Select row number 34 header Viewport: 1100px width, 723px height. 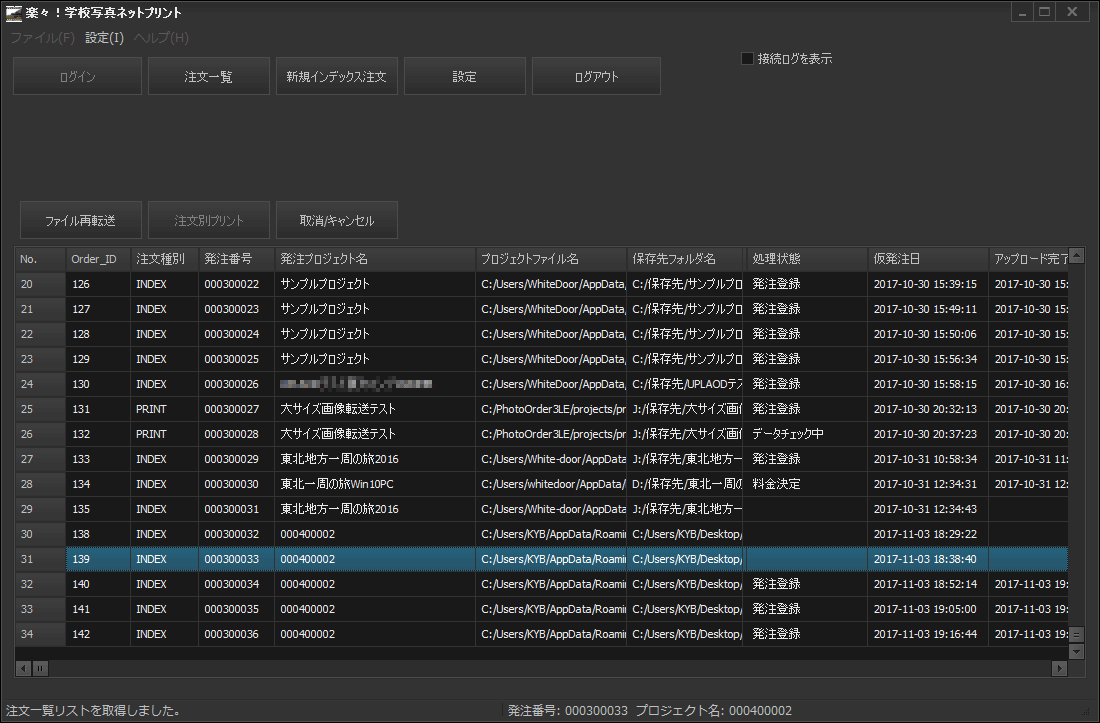(x=41, y=634)
